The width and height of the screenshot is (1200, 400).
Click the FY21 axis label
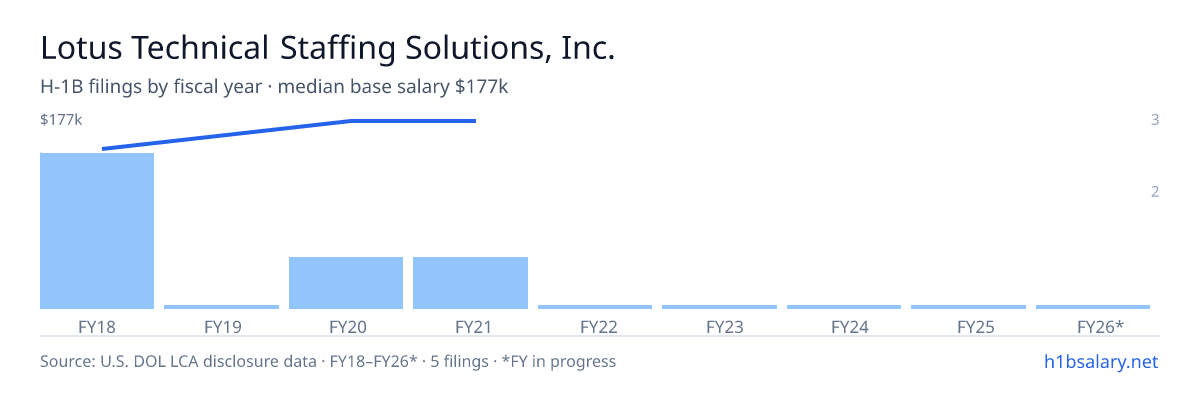click(x=470, y=326)
